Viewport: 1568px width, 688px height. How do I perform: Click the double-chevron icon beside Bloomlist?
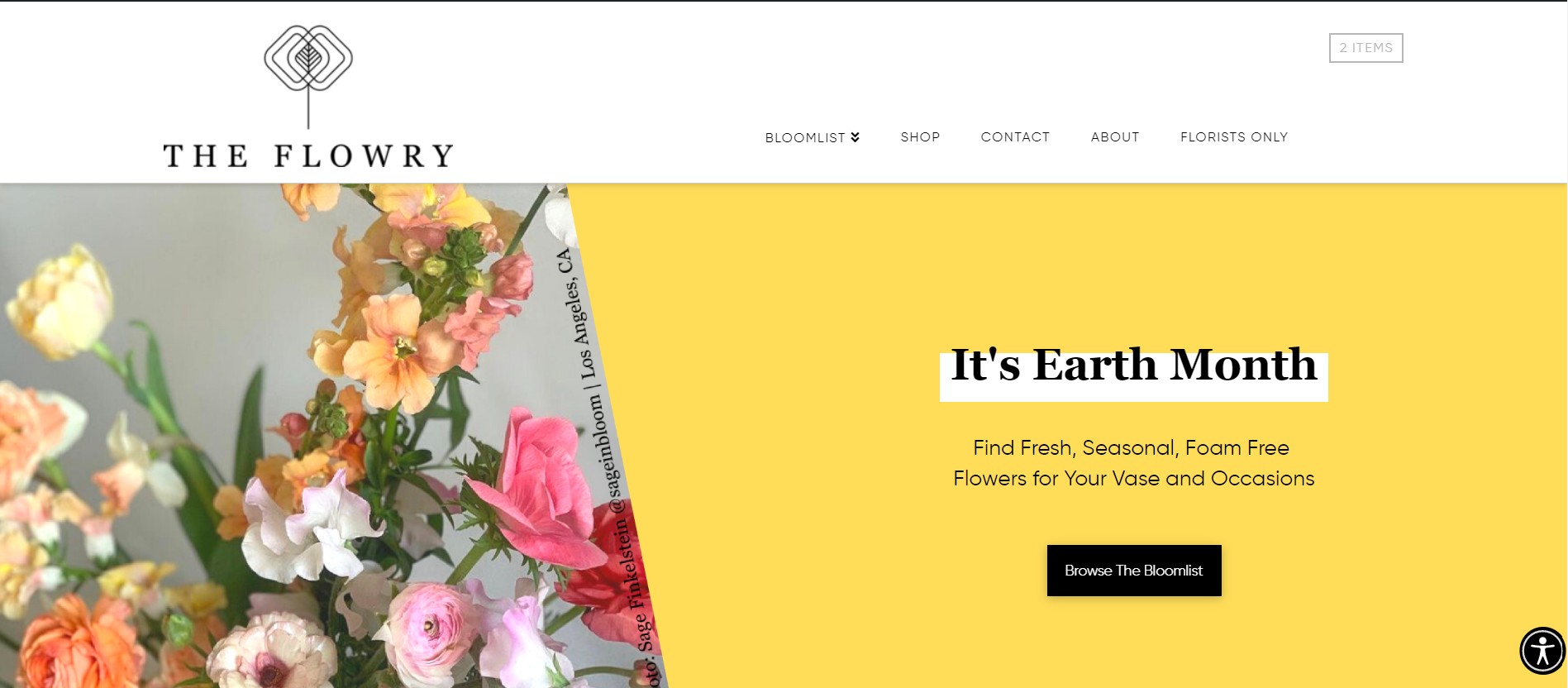coord(855,137)
